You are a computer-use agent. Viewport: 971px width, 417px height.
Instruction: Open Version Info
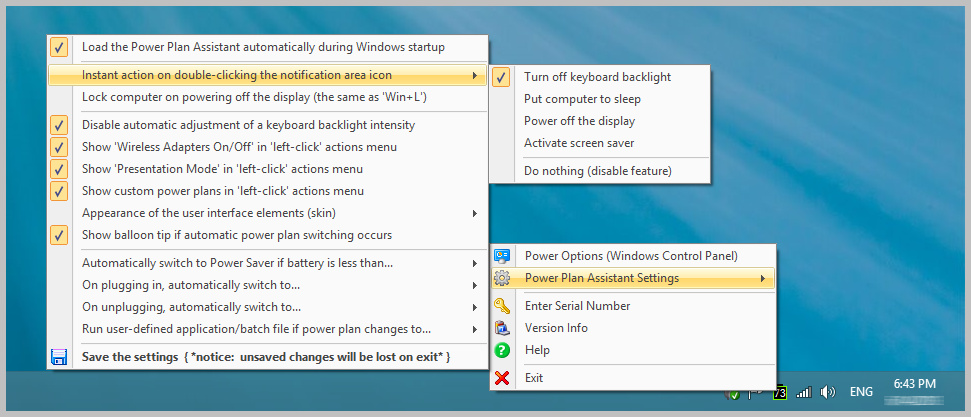coord(632,328)
